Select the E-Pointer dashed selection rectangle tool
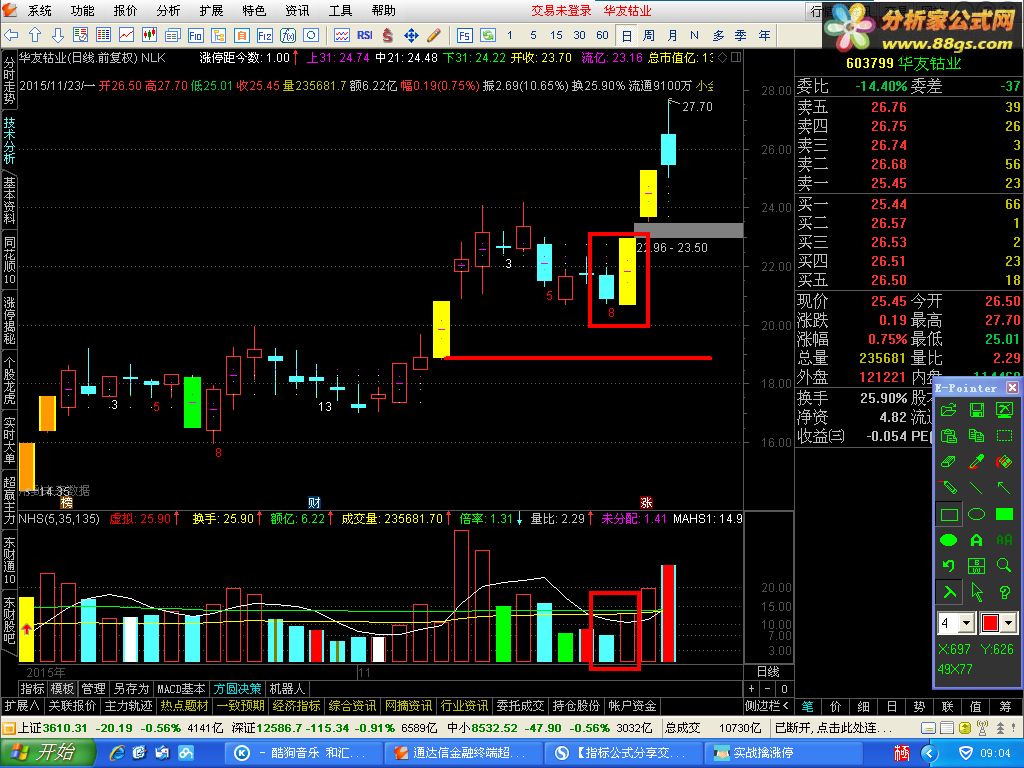This screenshot has height=768, width=1024. point(1004,436)
